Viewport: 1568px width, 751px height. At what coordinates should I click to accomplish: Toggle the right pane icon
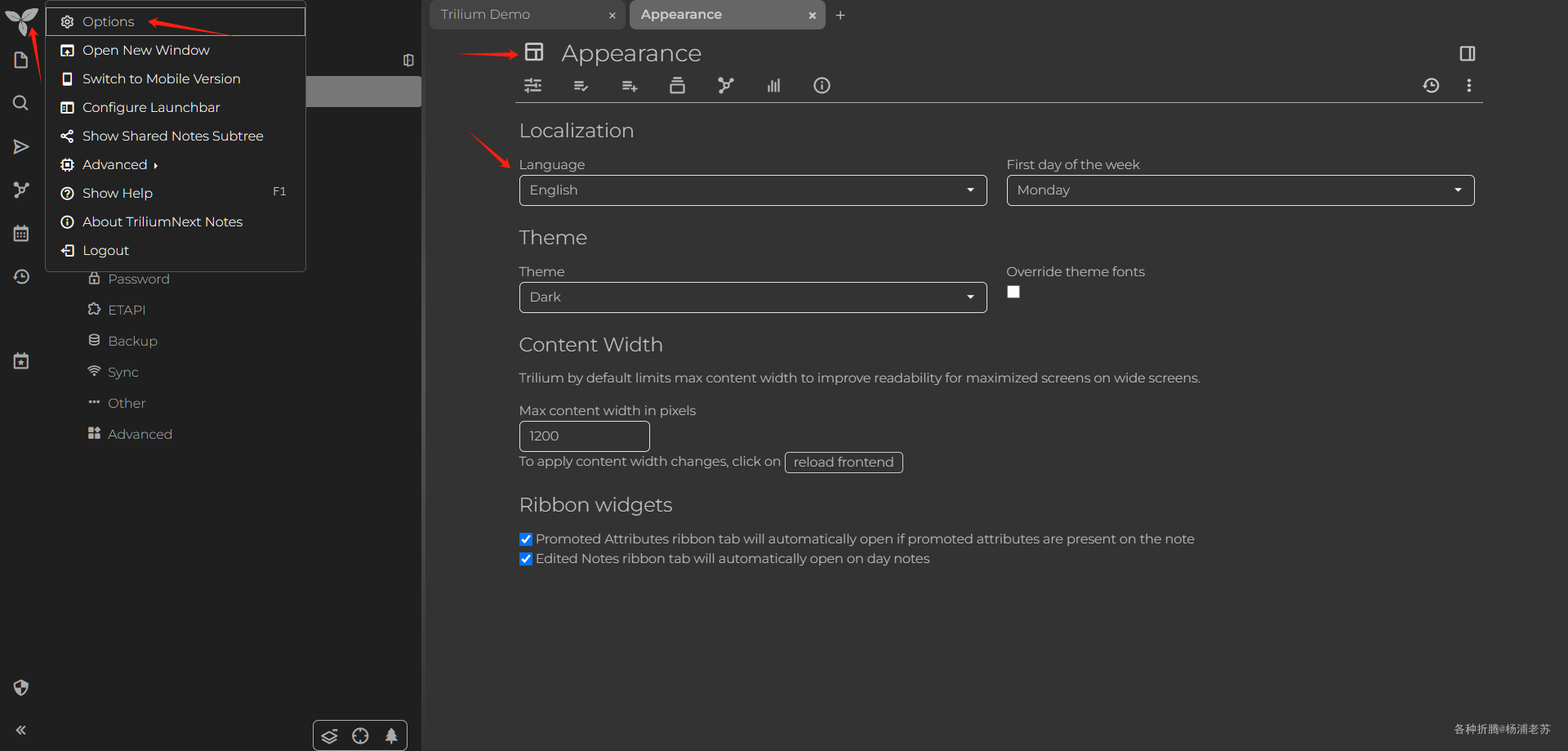pyautogui.click(x=1467, y=54)
